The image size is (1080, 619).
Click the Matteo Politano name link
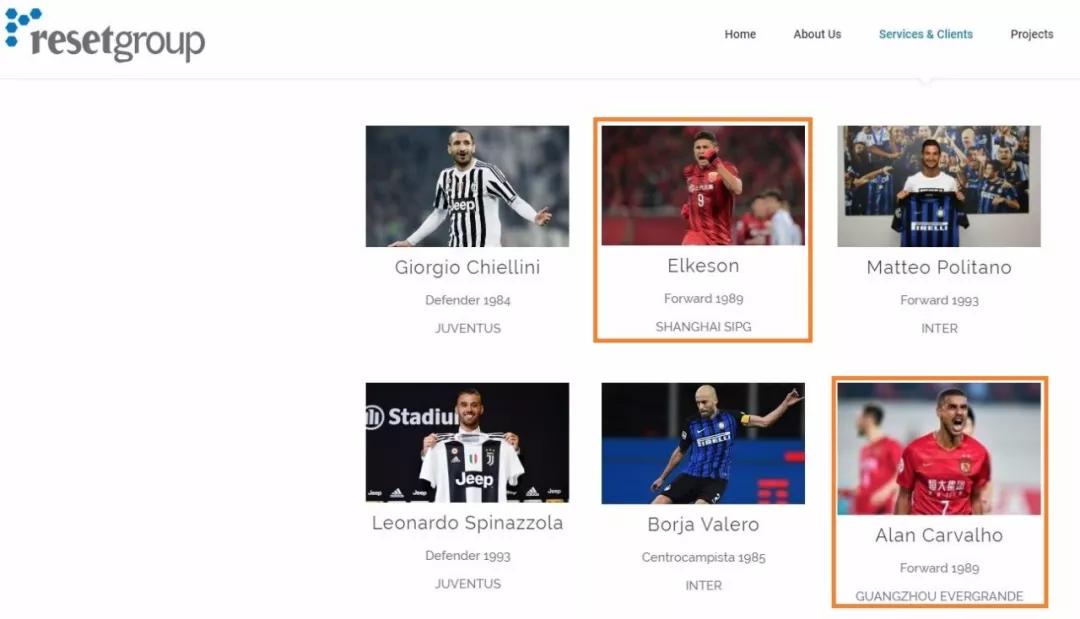(x=939, y=268)
